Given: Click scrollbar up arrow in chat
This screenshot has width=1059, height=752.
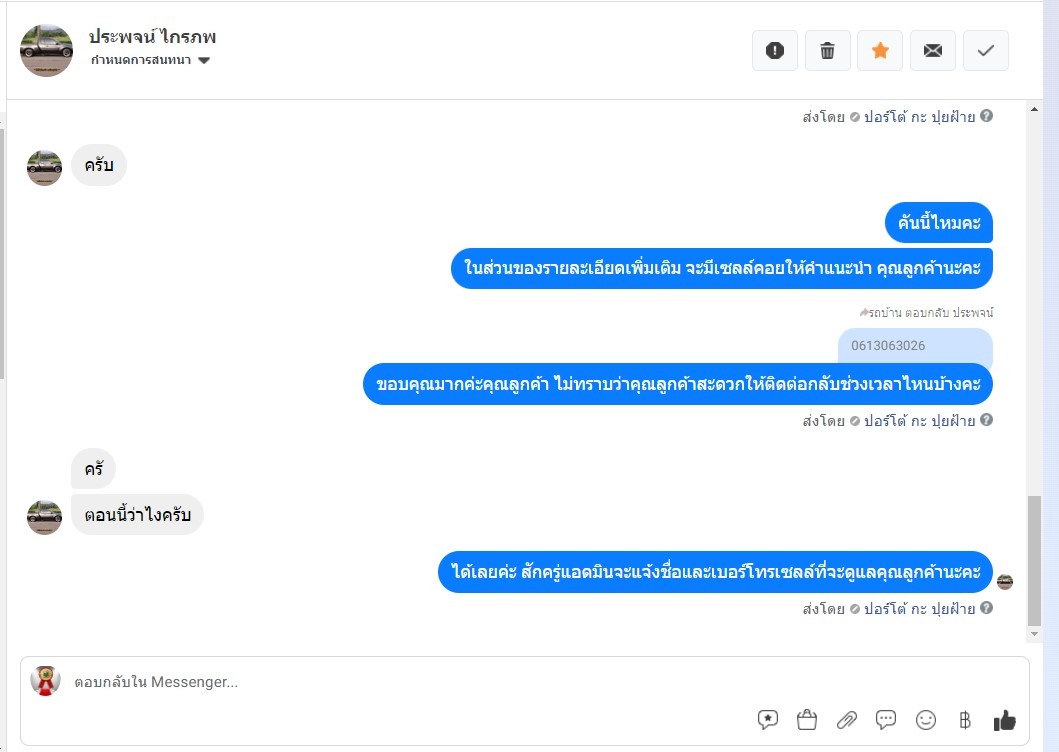Looking at the screenshot, I should (x=1034, y=109).
